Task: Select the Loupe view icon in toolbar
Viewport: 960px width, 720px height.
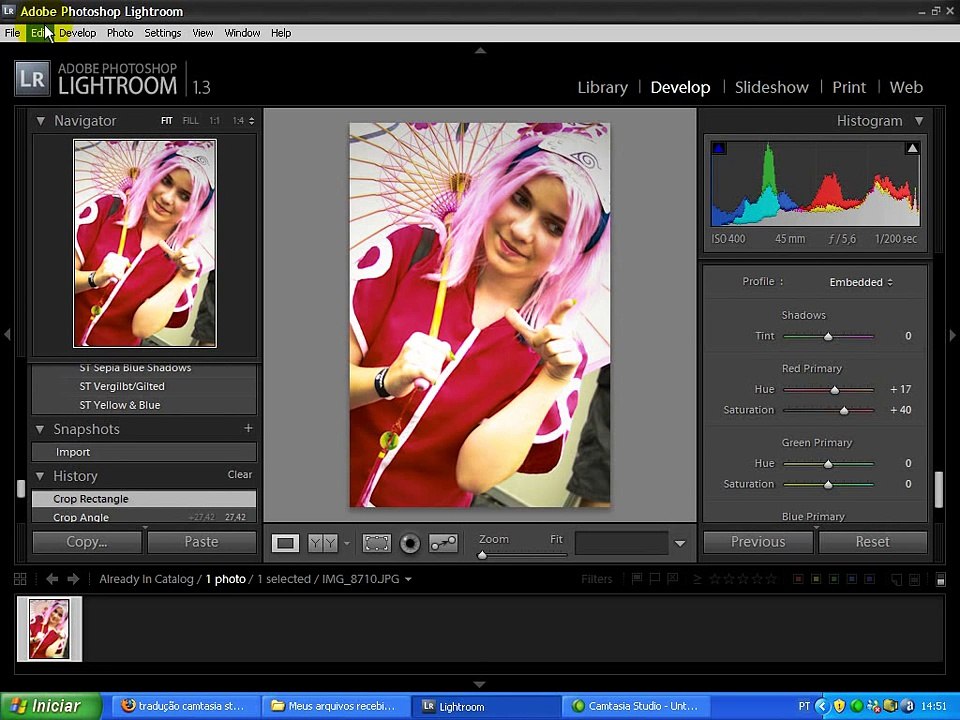Action: tap(285, 543)
